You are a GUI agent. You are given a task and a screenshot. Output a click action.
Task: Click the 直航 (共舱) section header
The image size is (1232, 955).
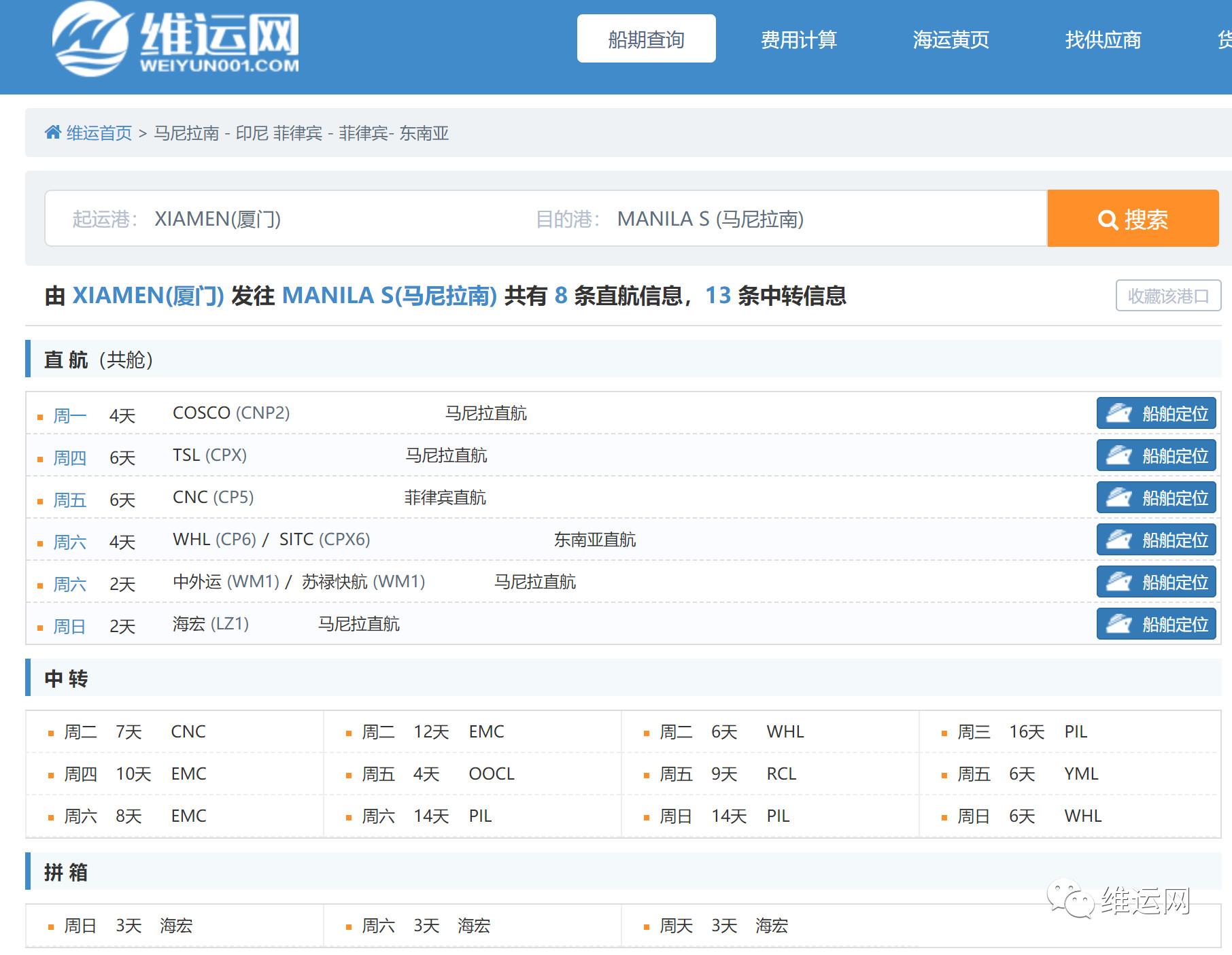pyautogui.click(x=623, y=359)
